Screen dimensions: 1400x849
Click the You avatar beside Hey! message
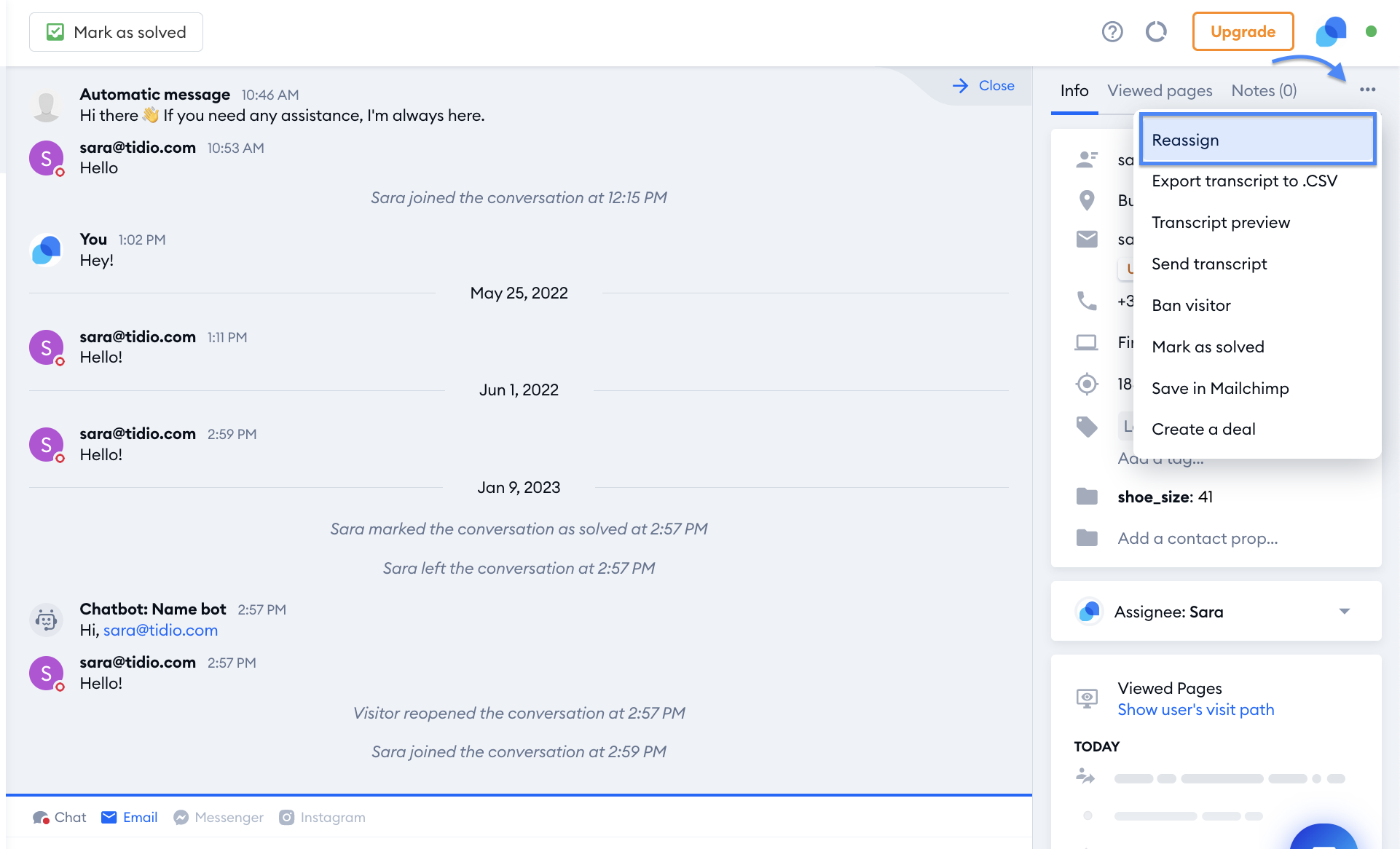tap(46, 250)
